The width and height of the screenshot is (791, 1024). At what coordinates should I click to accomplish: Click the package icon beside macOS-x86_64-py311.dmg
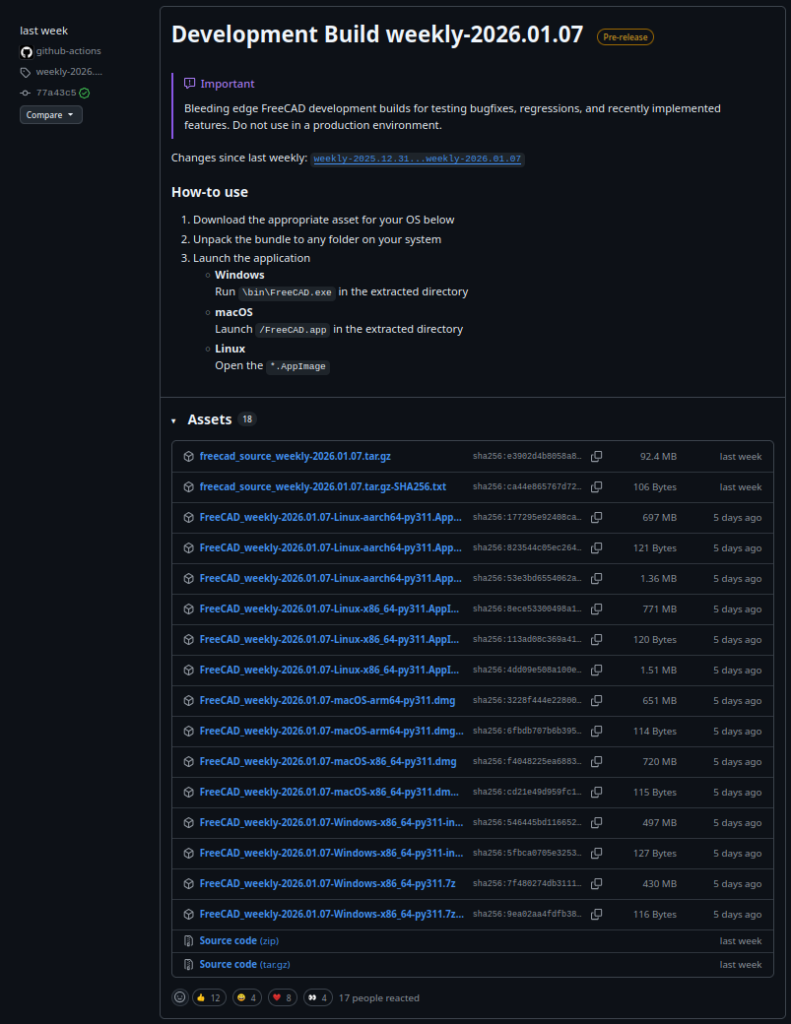tap(188, 762)
